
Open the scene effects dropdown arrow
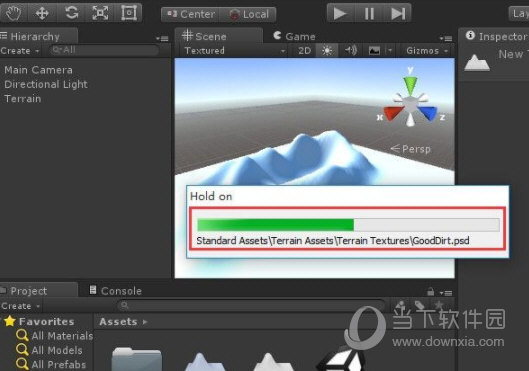(390, 51)
